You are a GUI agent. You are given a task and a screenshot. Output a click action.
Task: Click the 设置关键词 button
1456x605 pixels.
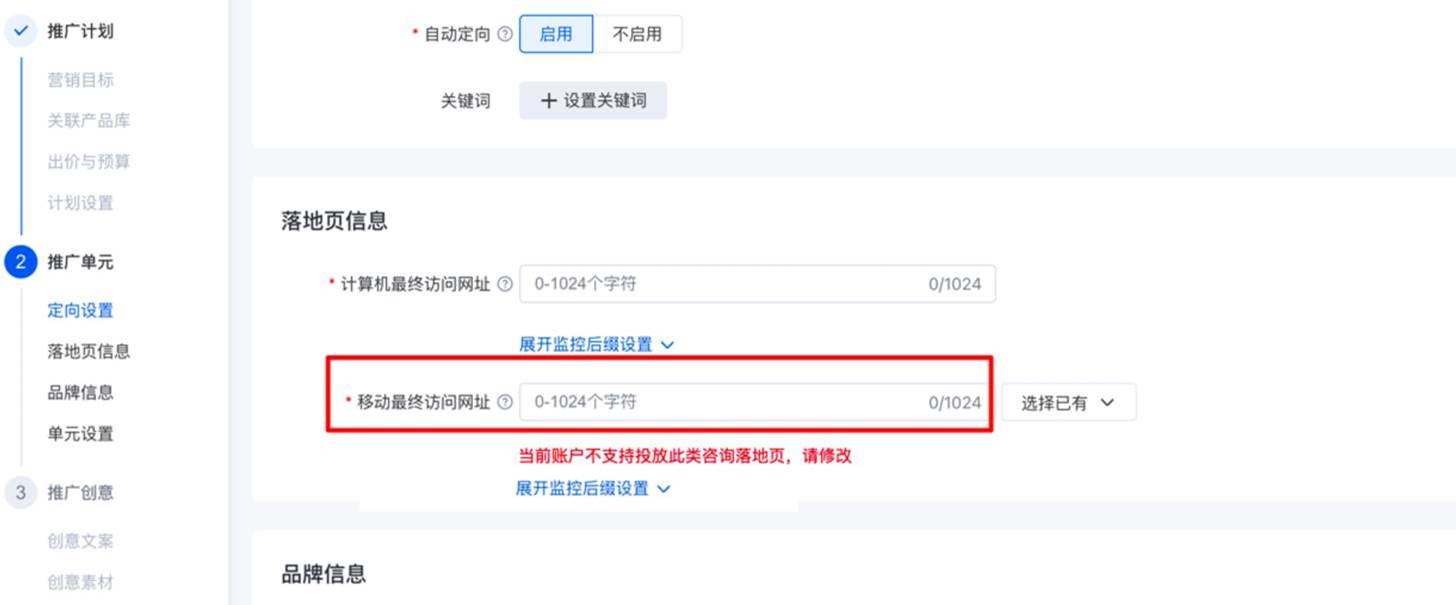pyautogui.click(x=593, y=101)
